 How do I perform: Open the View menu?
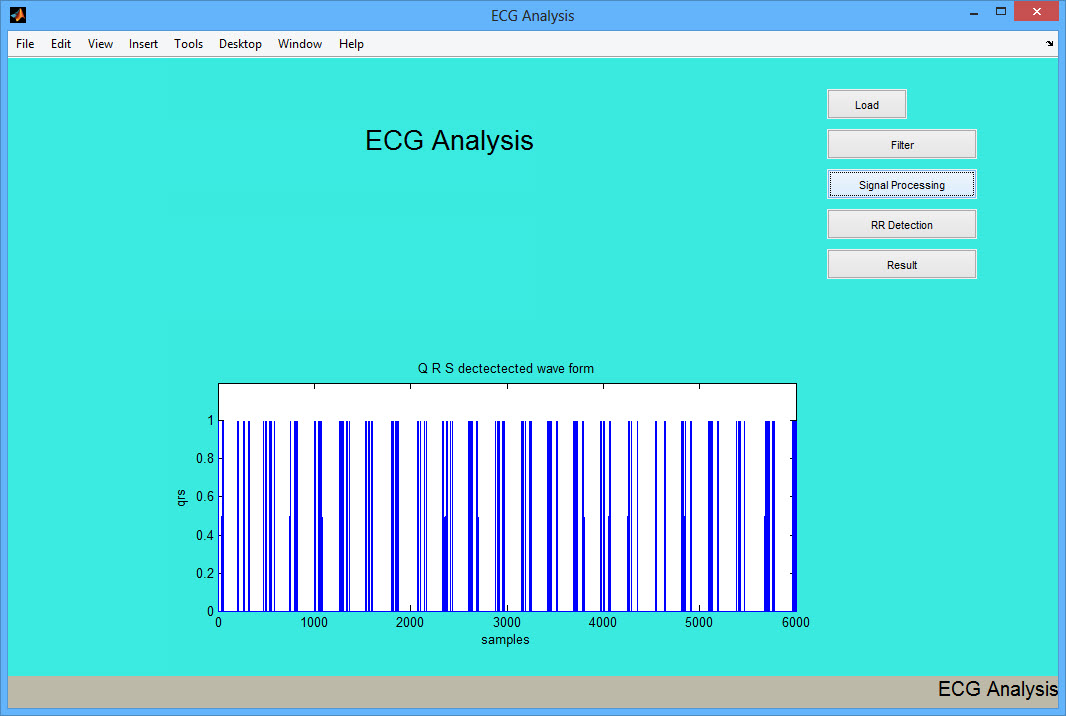(100, 44)
